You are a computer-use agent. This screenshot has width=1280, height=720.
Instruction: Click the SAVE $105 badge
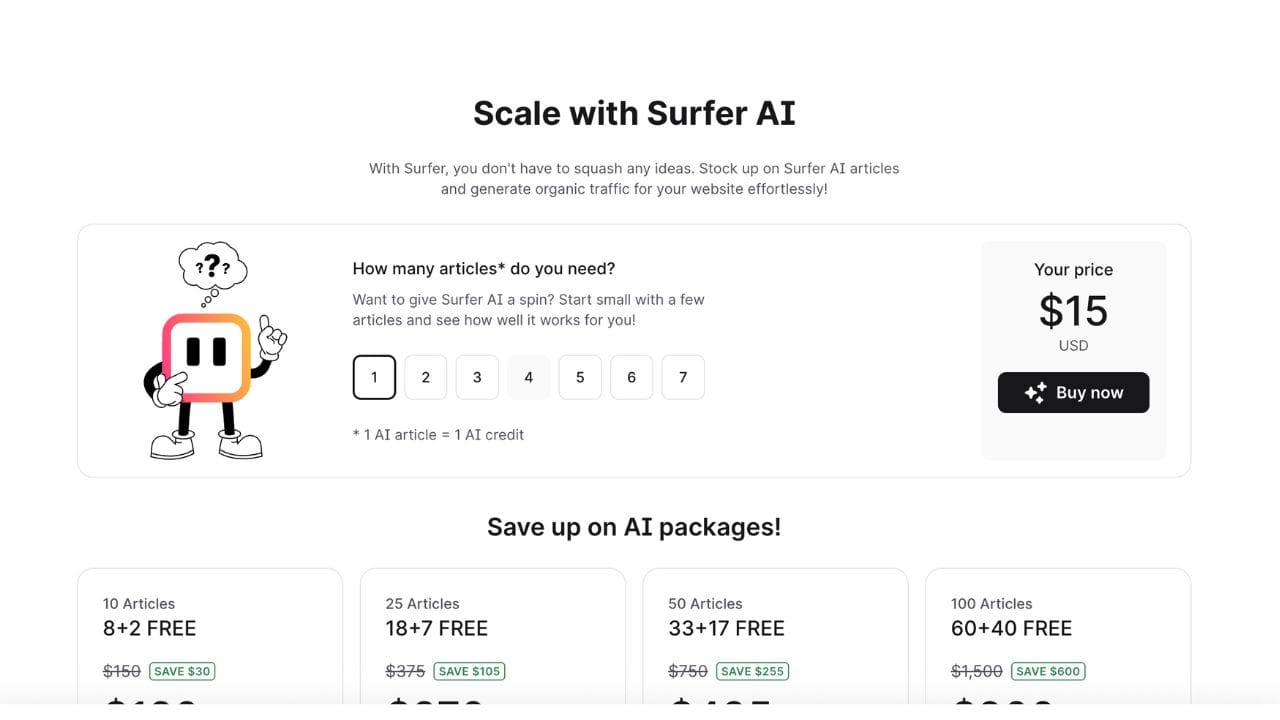469,671
